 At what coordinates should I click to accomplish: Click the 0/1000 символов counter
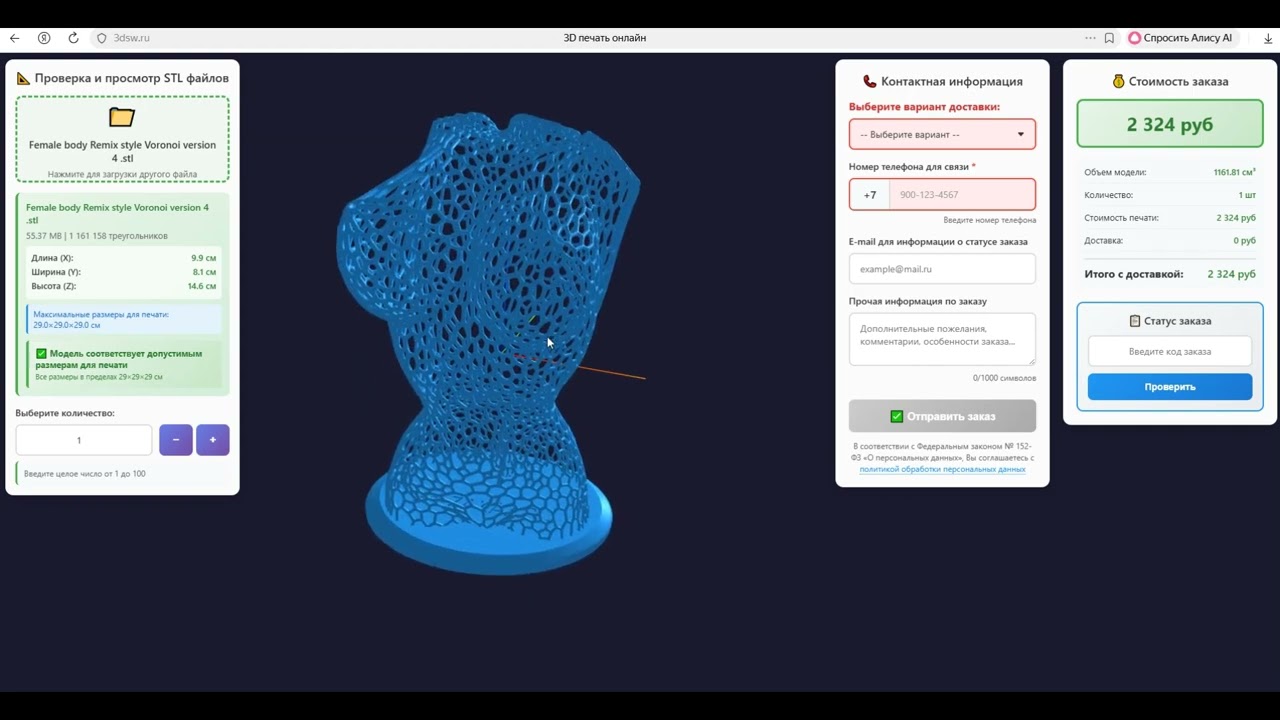[x=1004, y=378]
